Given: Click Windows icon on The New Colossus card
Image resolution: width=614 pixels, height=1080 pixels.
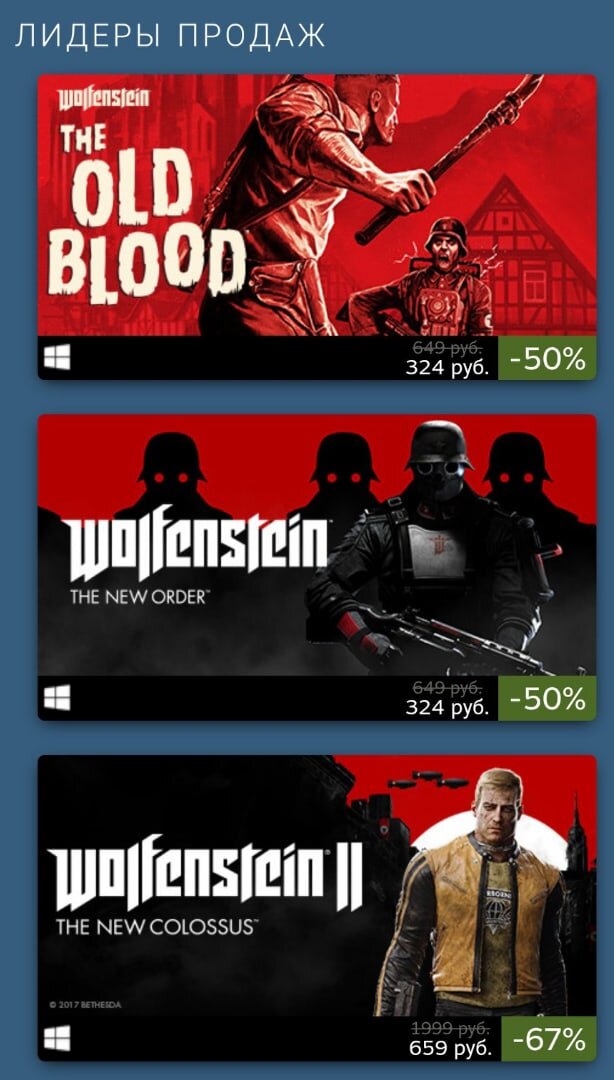Looking at the screenshot, I should [57, 1039].
